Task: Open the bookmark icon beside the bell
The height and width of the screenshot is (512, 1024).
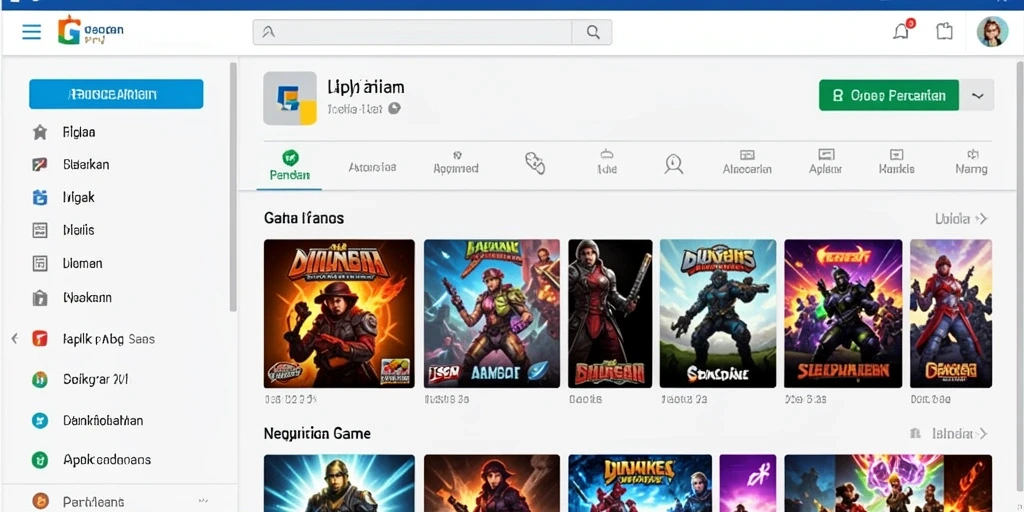Action: pos(944,31)
